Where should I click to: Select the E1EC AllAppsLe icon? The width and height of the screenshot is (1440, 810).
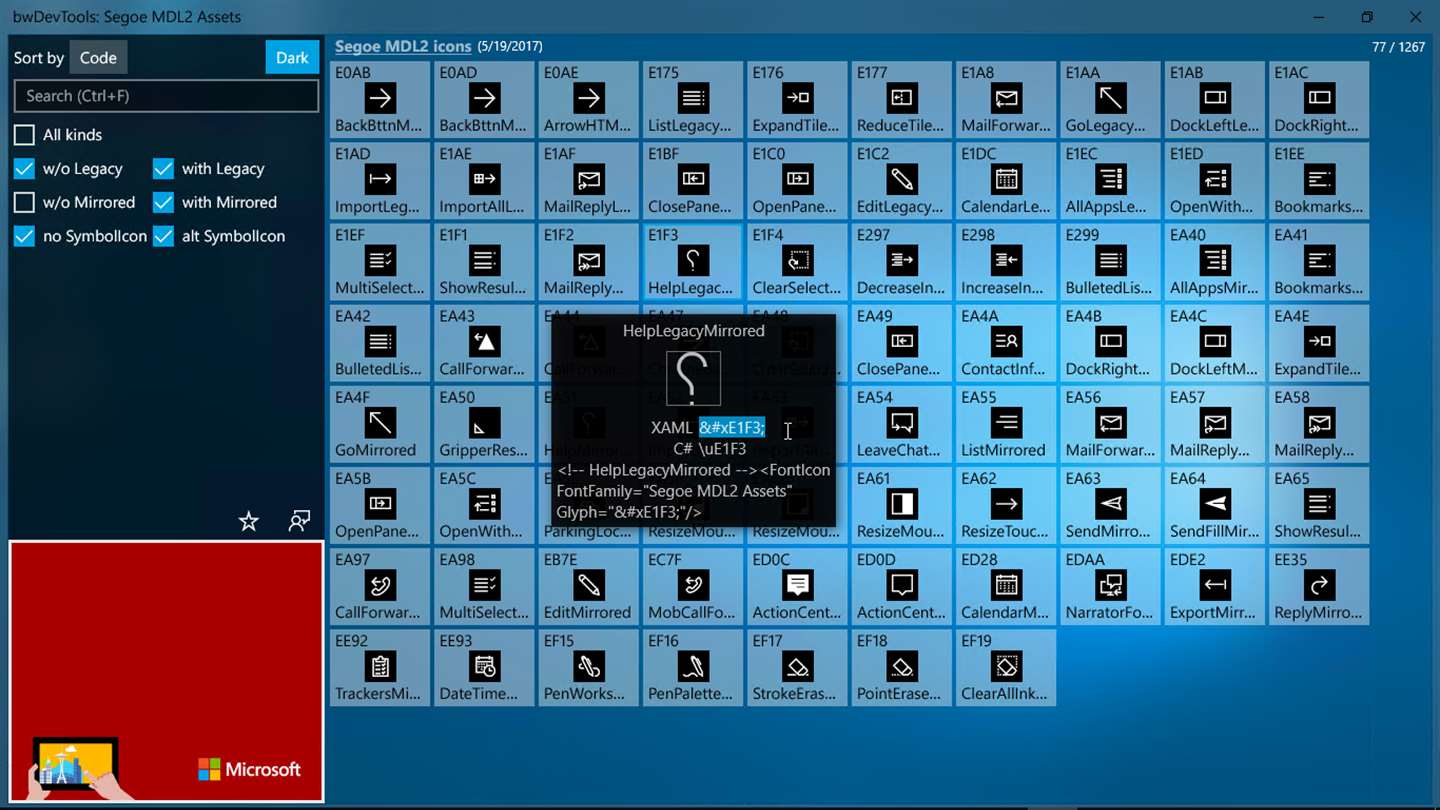(x=1110, y=181)
